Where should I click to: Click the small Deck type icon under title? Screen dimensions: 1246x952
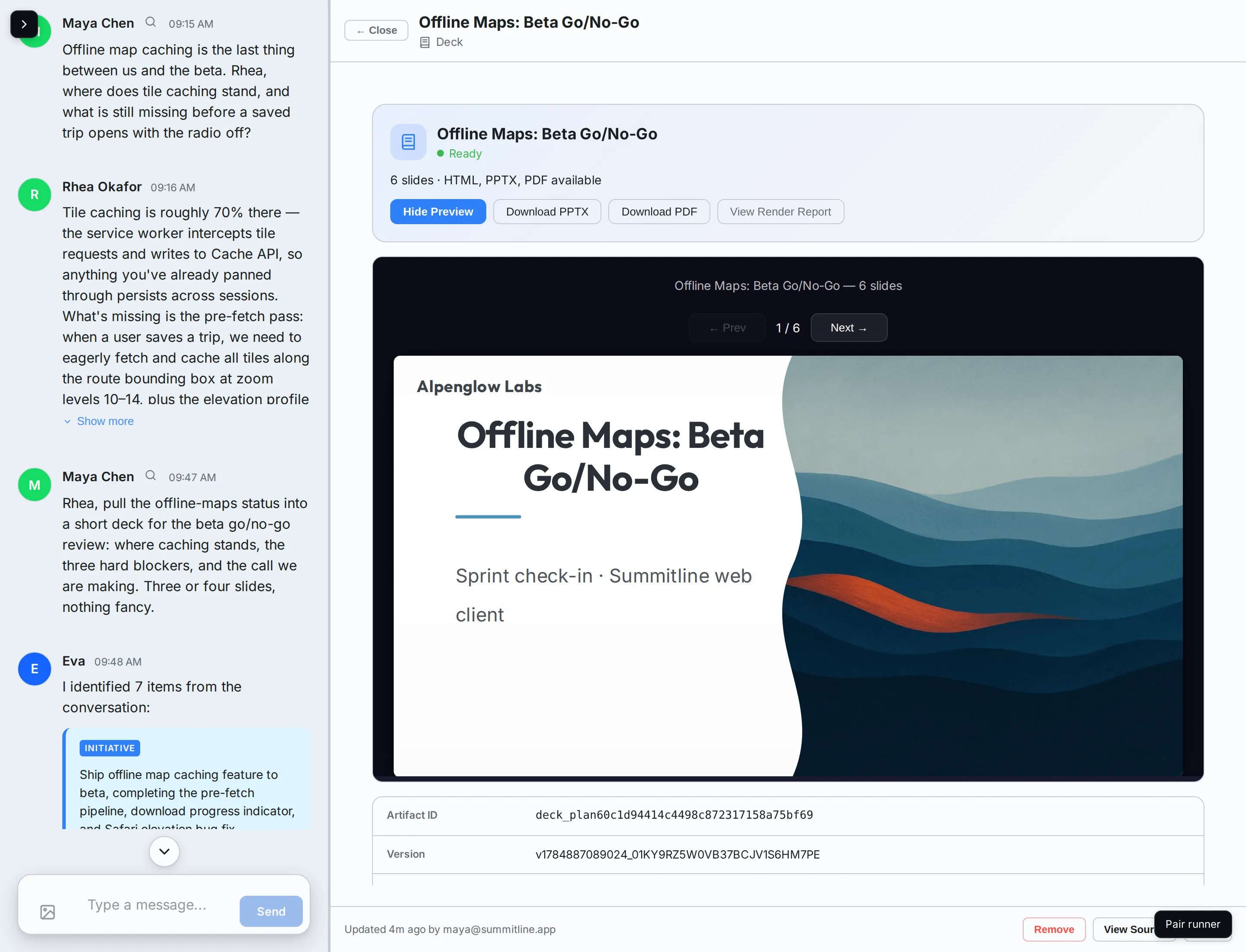(x=424, y=42)
